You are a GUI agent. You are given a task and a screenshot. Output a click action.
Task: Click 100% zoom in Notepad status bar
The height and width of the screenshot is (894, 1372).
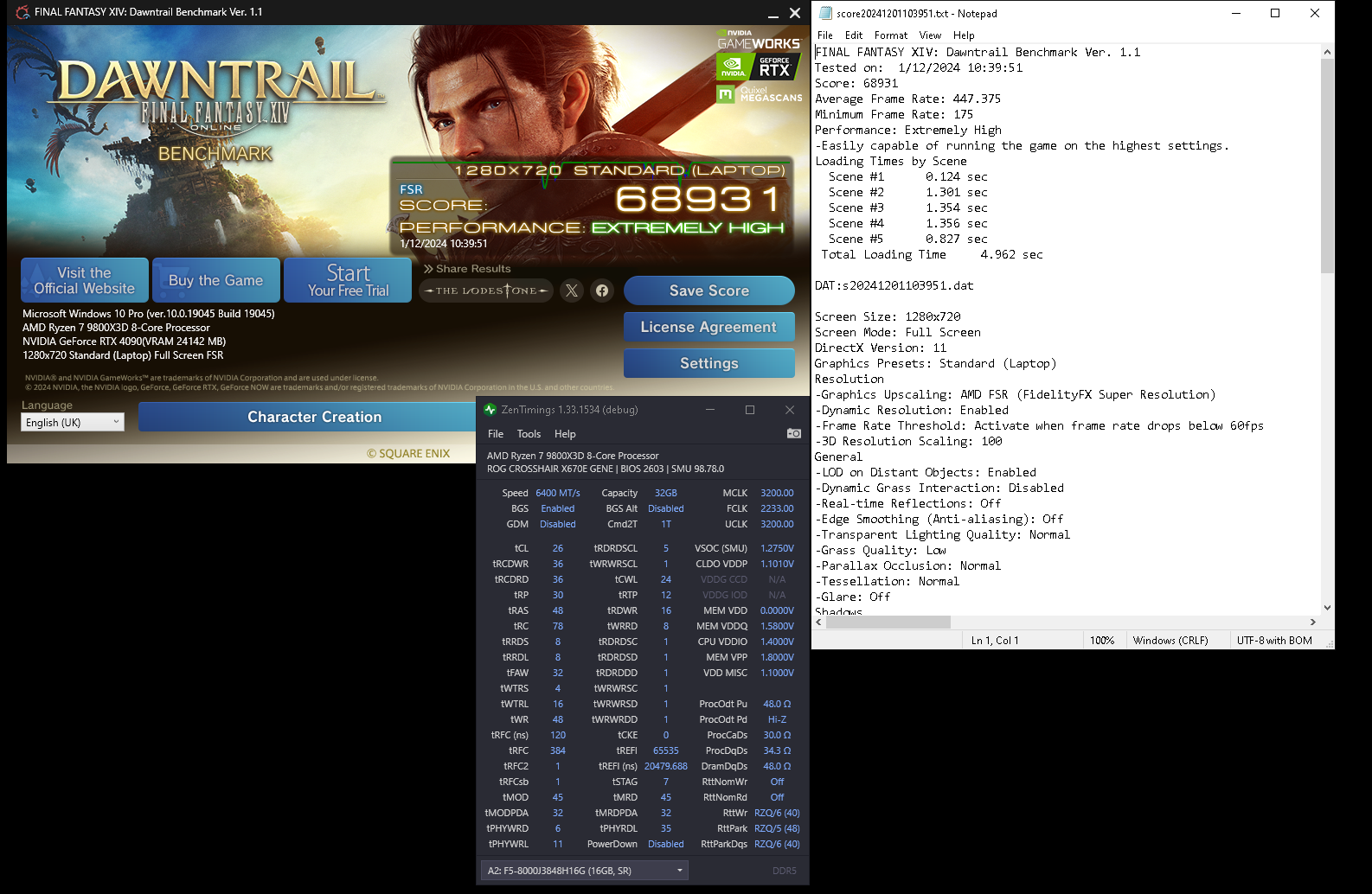click(1102, 641)
